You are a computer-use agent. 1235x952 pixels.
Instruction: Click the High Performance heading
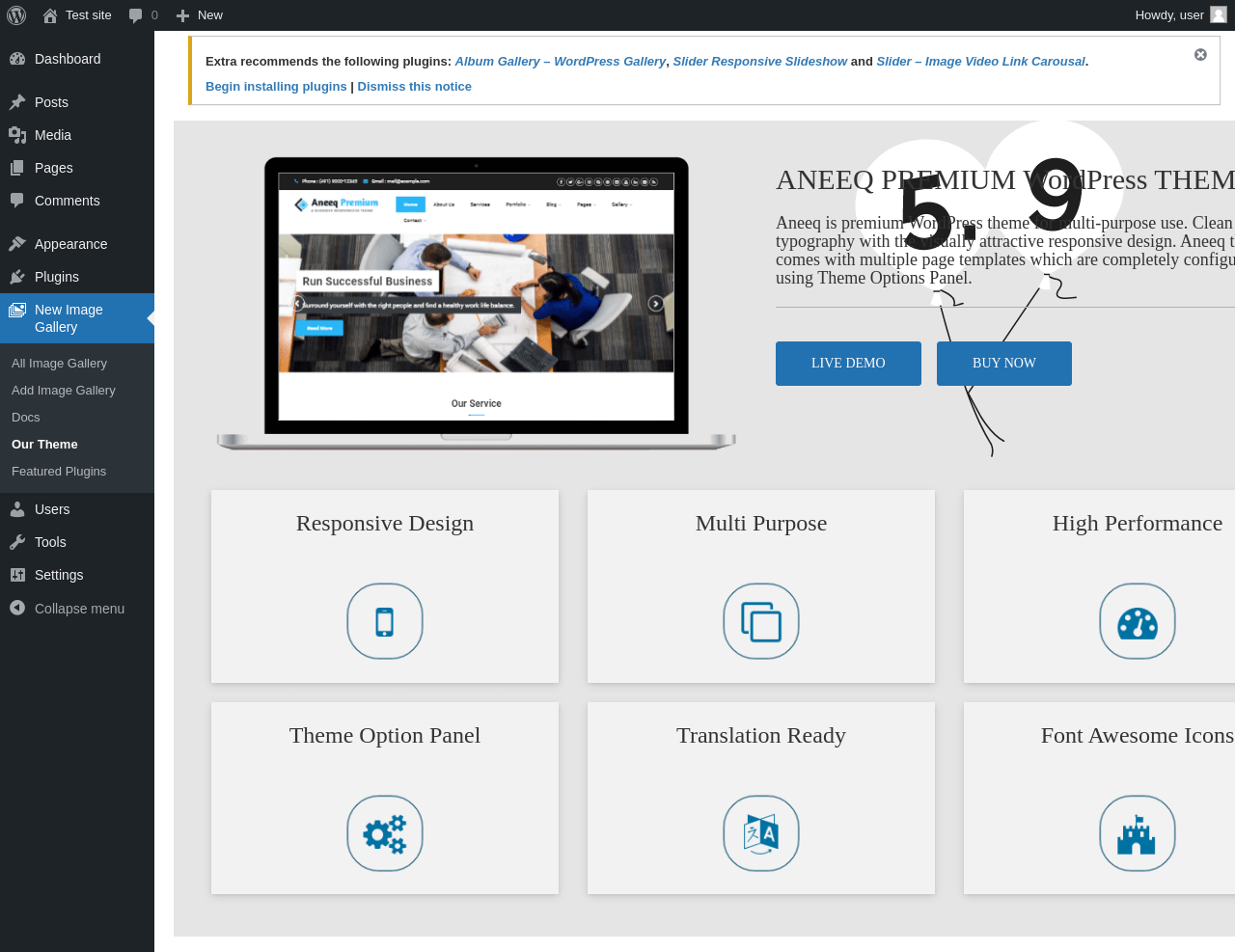point(1138,524)
